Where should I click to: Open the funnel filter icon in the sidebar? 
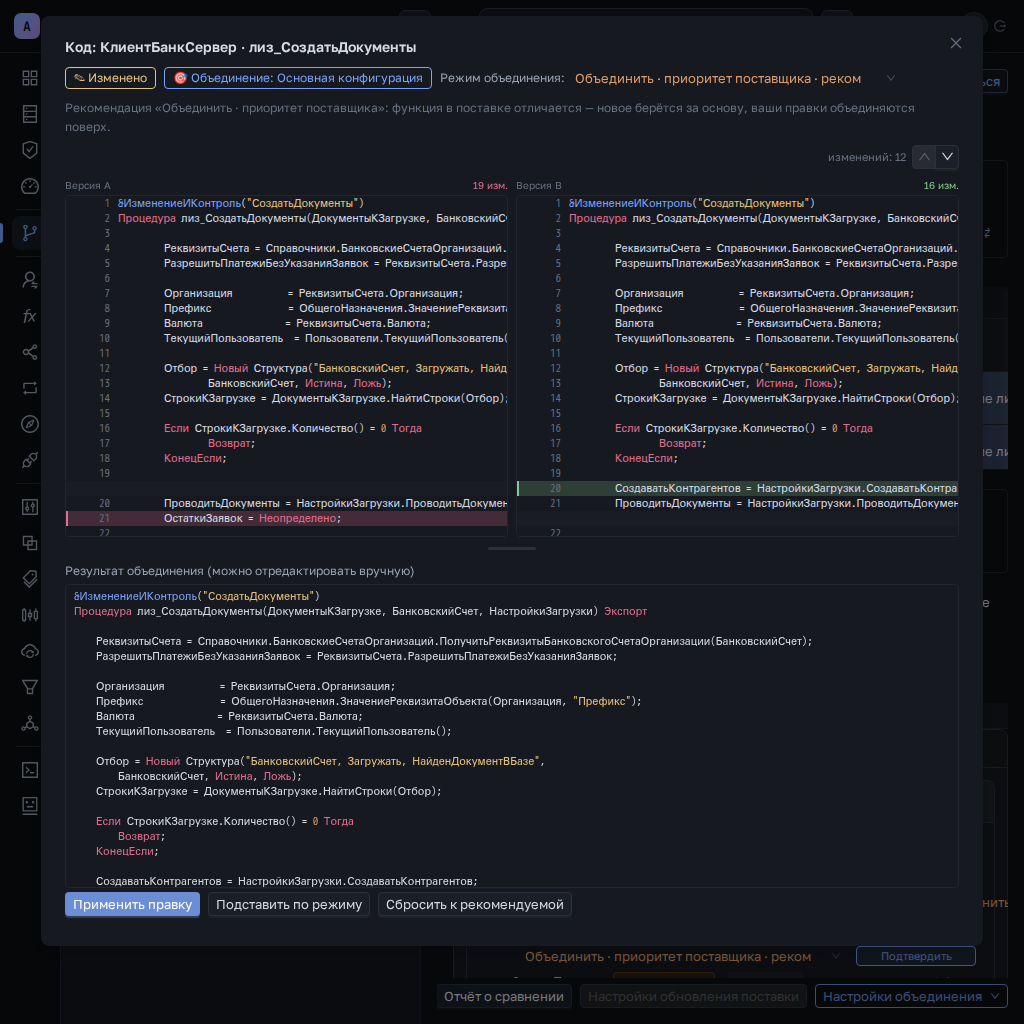point(29,686)
